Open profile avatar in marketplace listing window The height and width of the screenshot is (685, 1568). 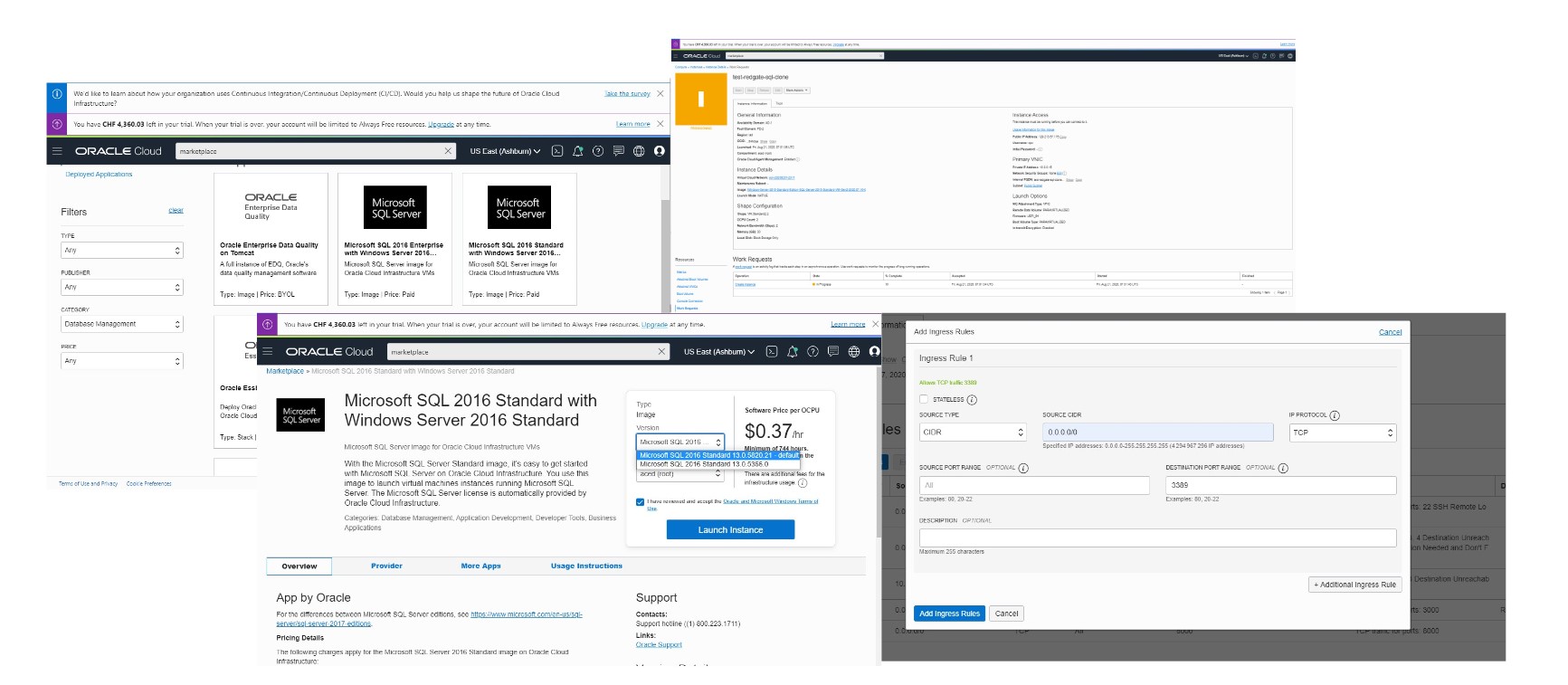(660, 151)
